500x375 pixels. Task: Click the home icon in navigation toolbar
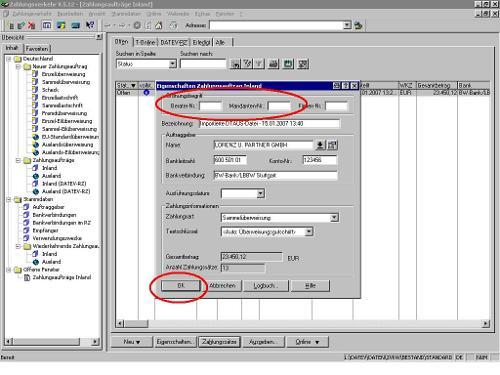[159, 25]
